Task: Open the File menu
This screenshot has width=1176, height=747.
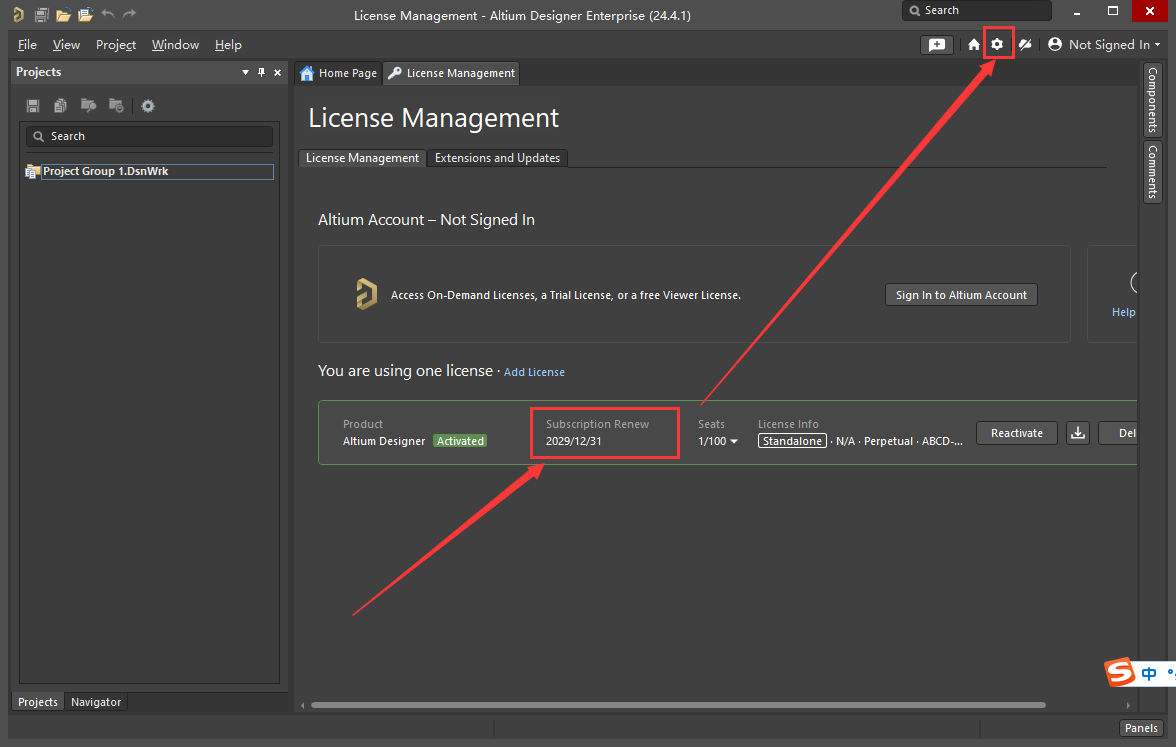Action: [27, 45]
